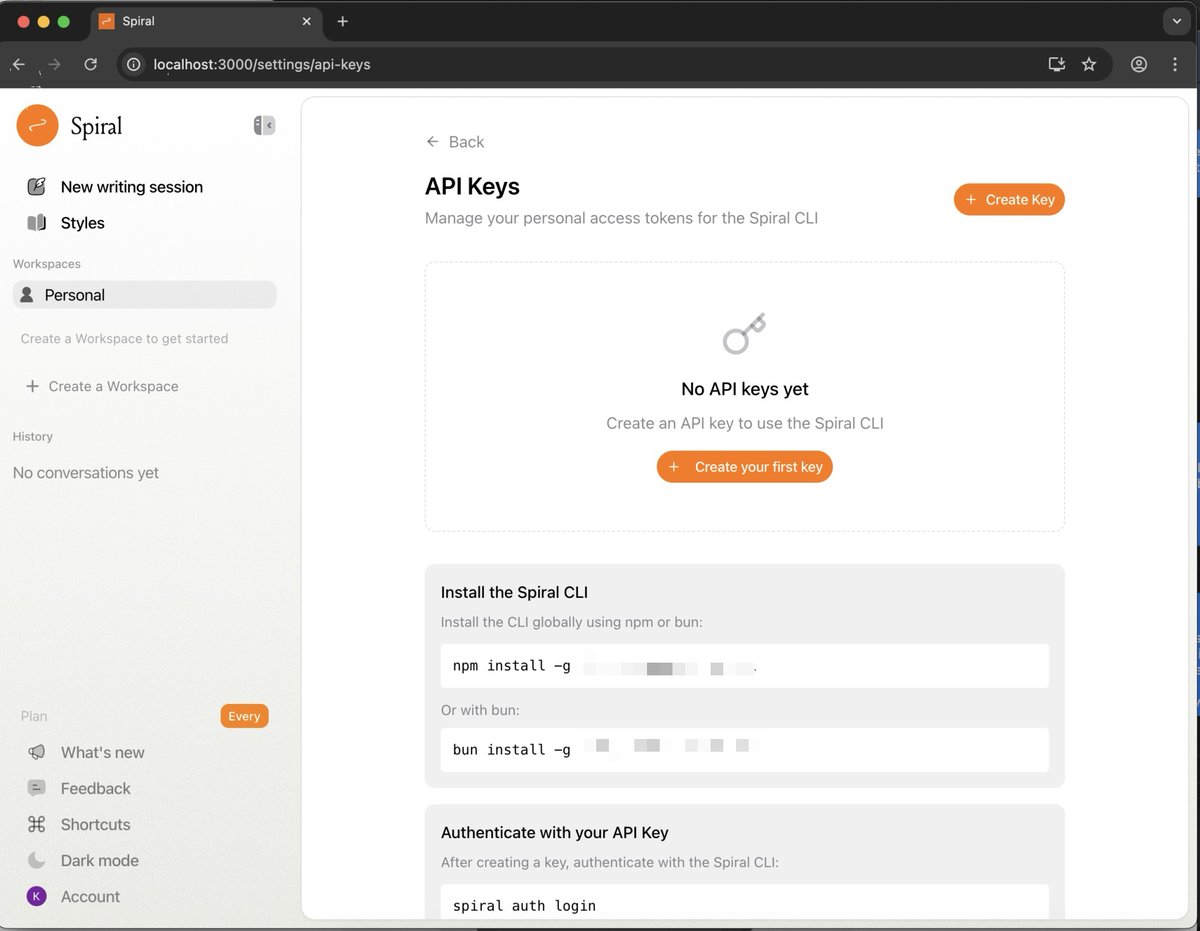Click Authenticate with your API Key heading
The height and width of the screenshot is (931, 1200).
[x=554, y=832]
